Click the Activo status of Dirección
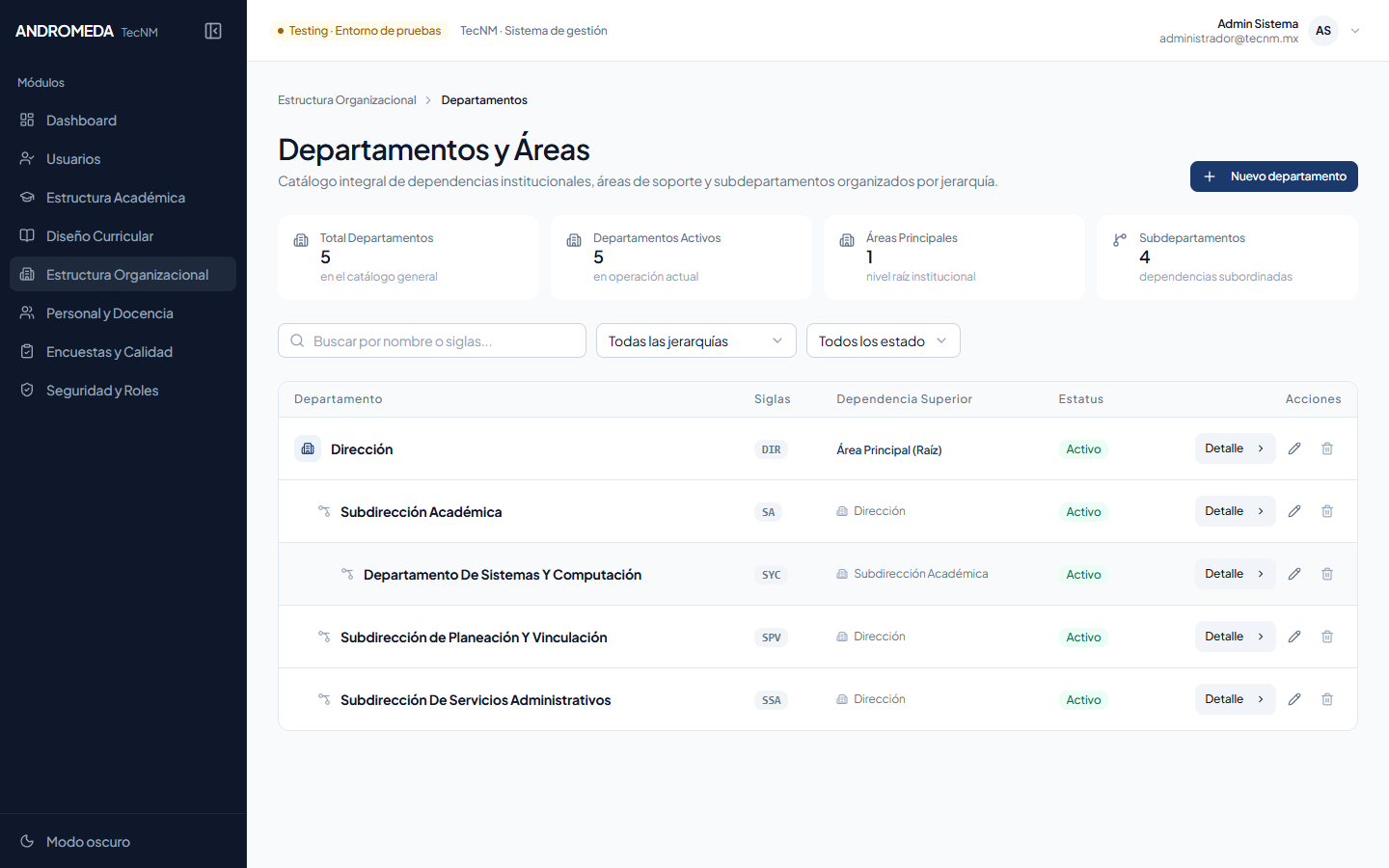Screen dimensions: 1389x868 click(x=1083, y=449)
